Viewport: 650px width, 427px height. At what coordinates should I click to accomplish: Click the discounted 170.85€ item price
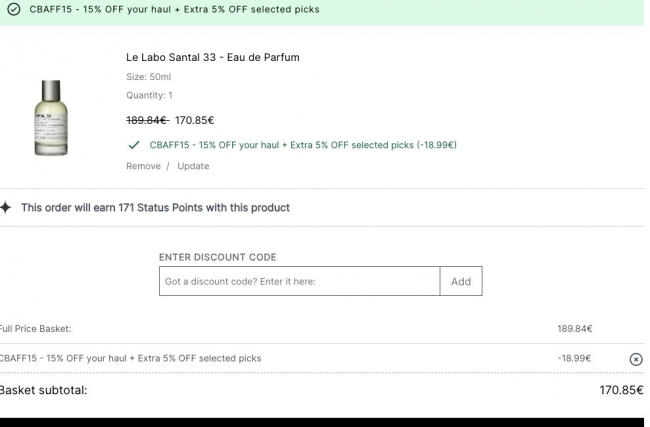click(x=194, y=120)
